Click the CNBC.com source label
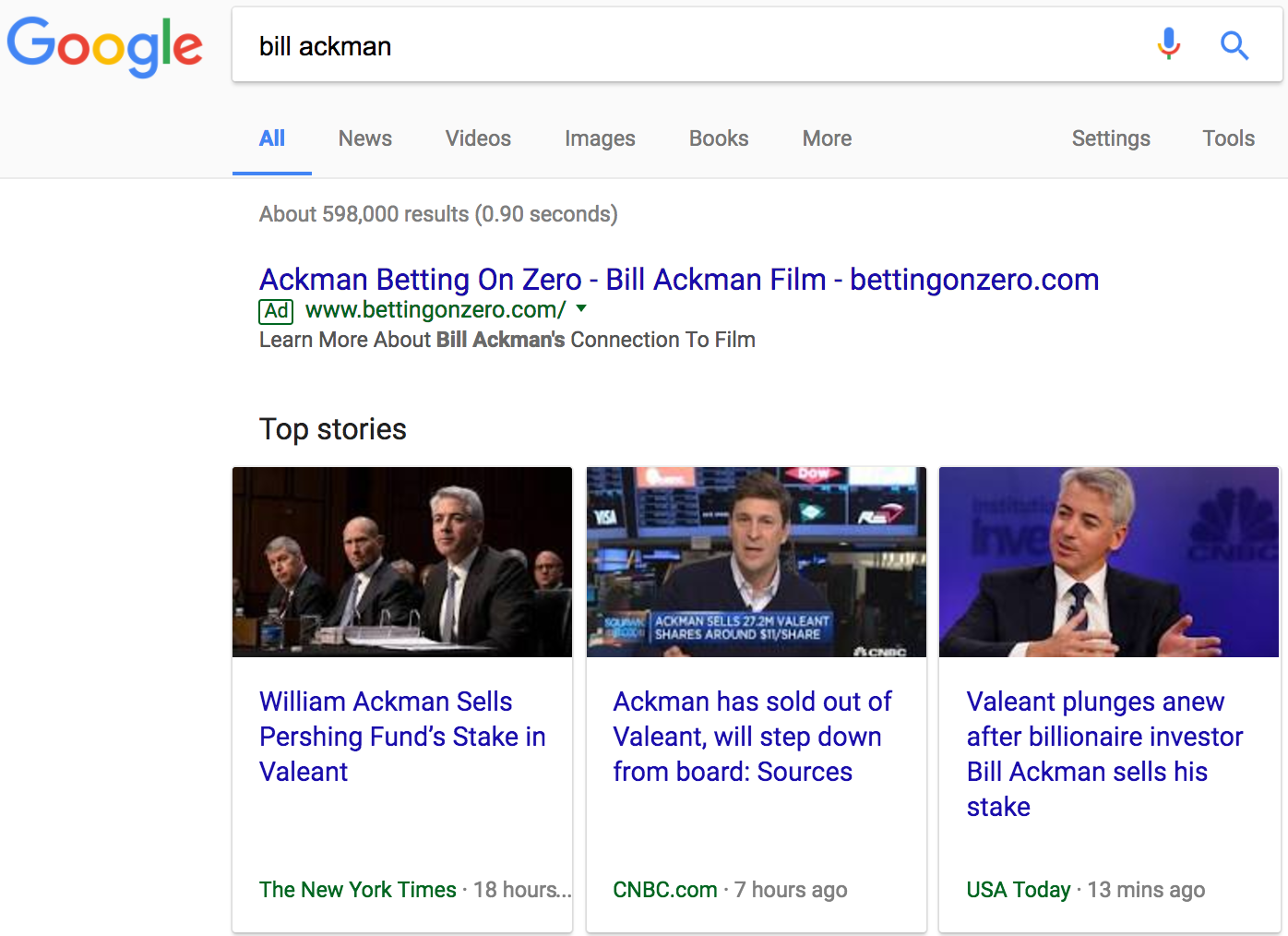 (x=665, y=890)
